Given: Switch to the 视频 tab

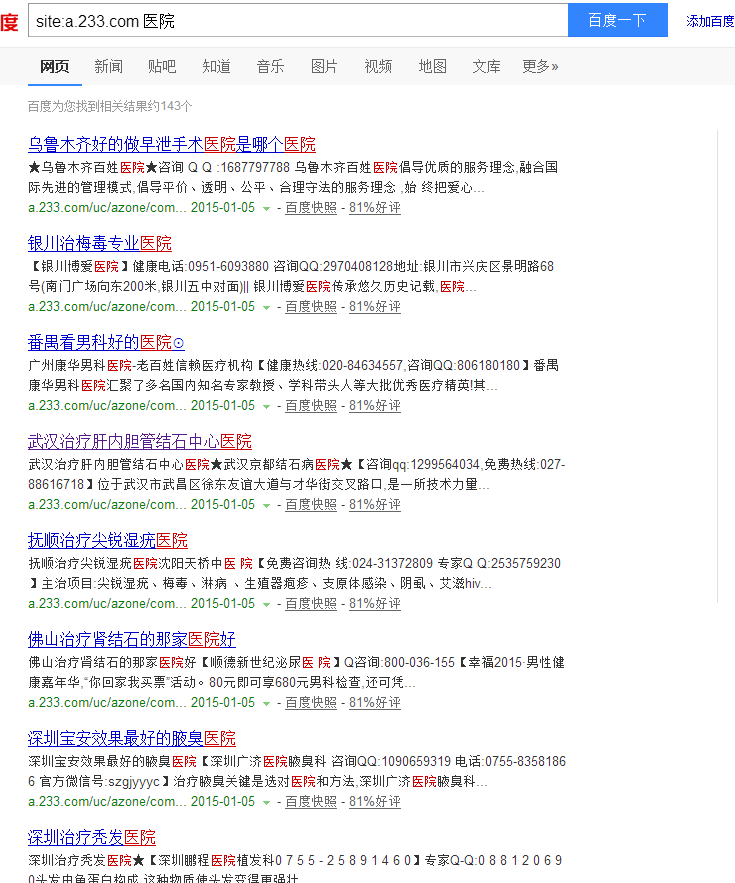Looking at the screenshot, I should pos(378,66).
